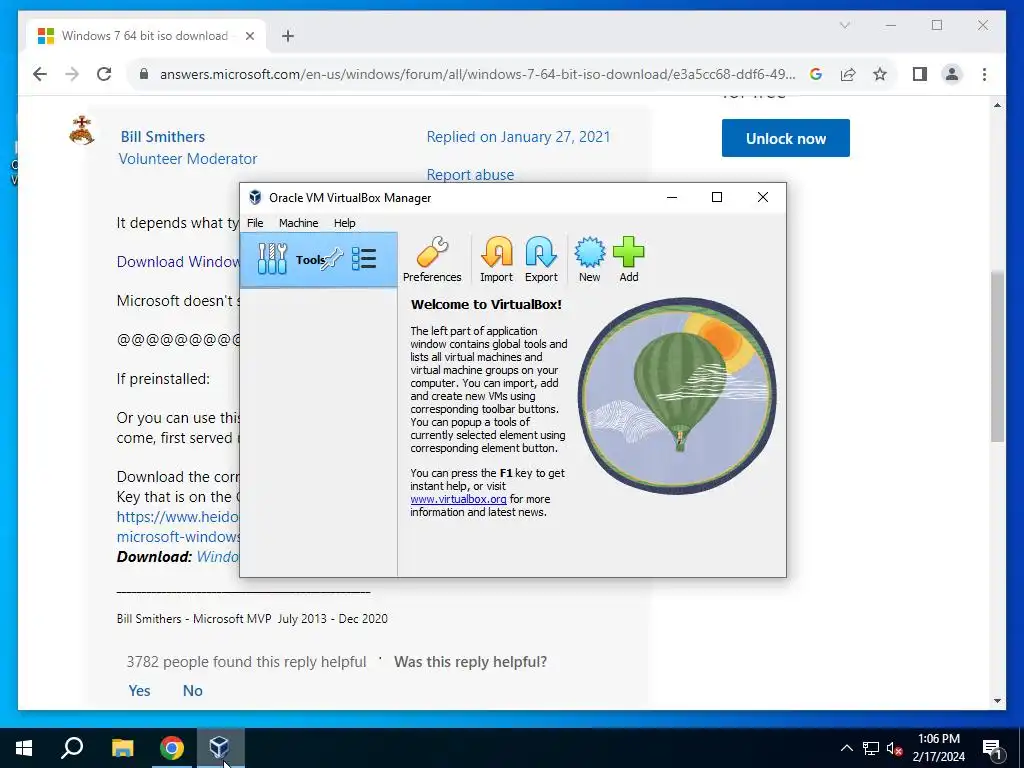Click the page scrollbar thumb in Chrome

tap(997, 357)
